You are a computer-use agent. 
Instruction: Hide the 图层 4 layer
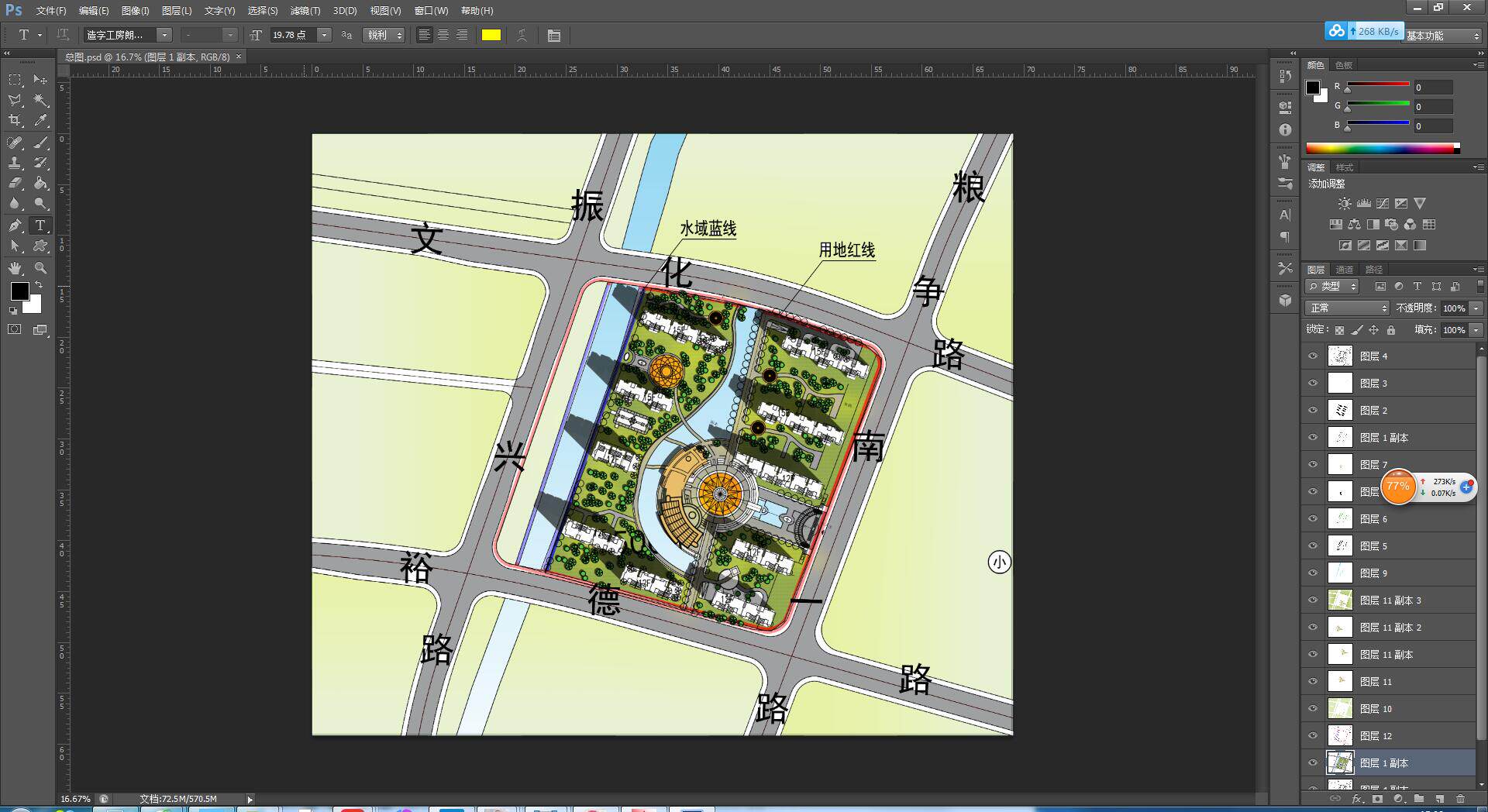pyautogui.click(x=1313, y=356)
